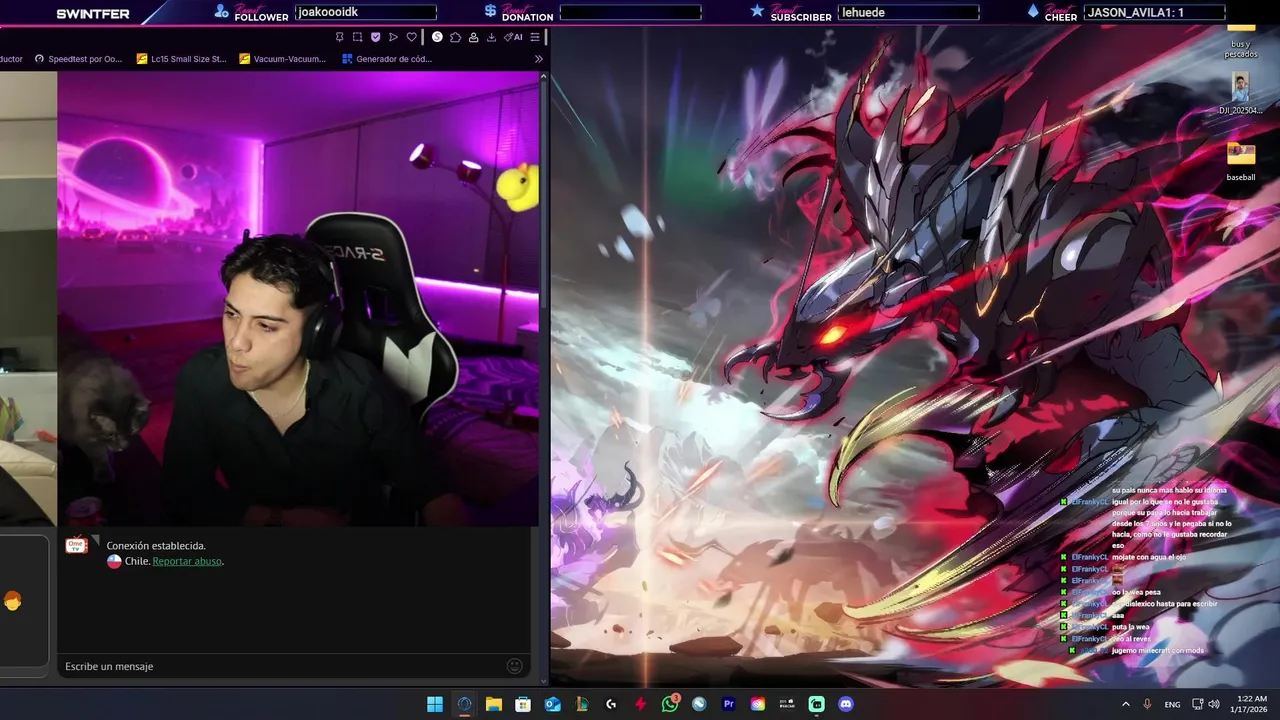Open WhatsApp from the taskbar
This screenshot has width=1280, height=720.
pos(670,704)
